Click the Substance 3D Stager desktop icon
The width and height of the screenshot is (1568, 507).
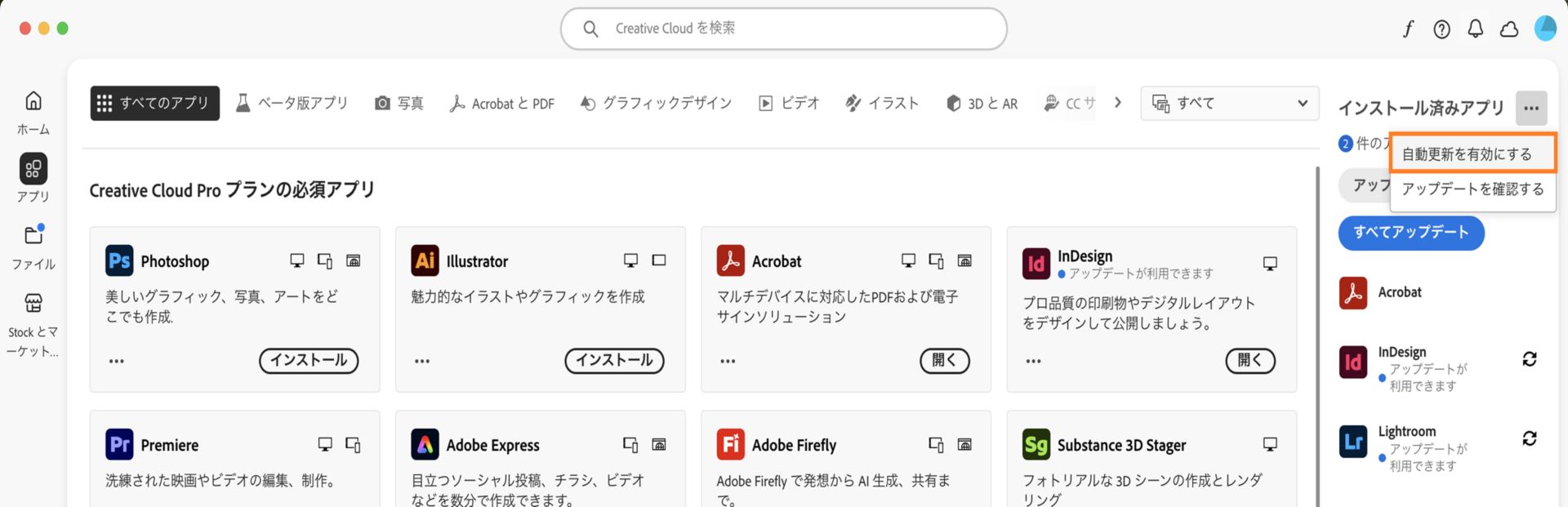pos(1270,444)
